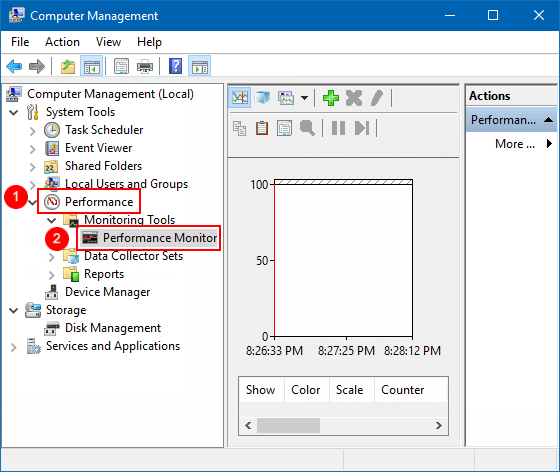Add a counter with green plus
The height and width of the screenshot is (472, 560).
click(x=331, y=98)
